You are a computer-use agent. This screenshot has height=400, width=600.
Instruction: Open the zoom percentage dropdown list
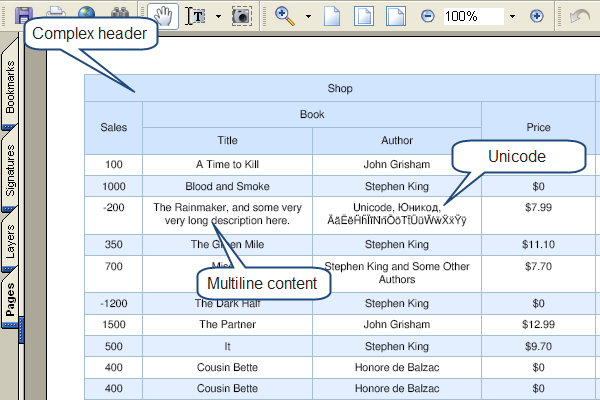[x=512, y=16]
